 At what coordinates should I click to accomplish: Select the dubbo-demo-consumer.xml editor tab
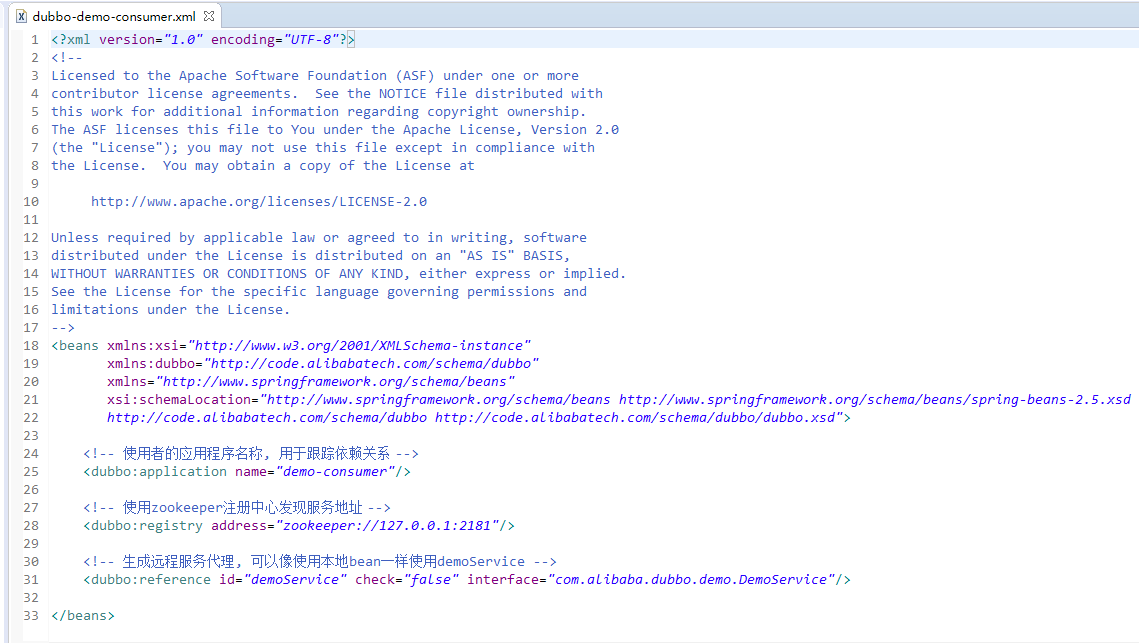(114, 16)
